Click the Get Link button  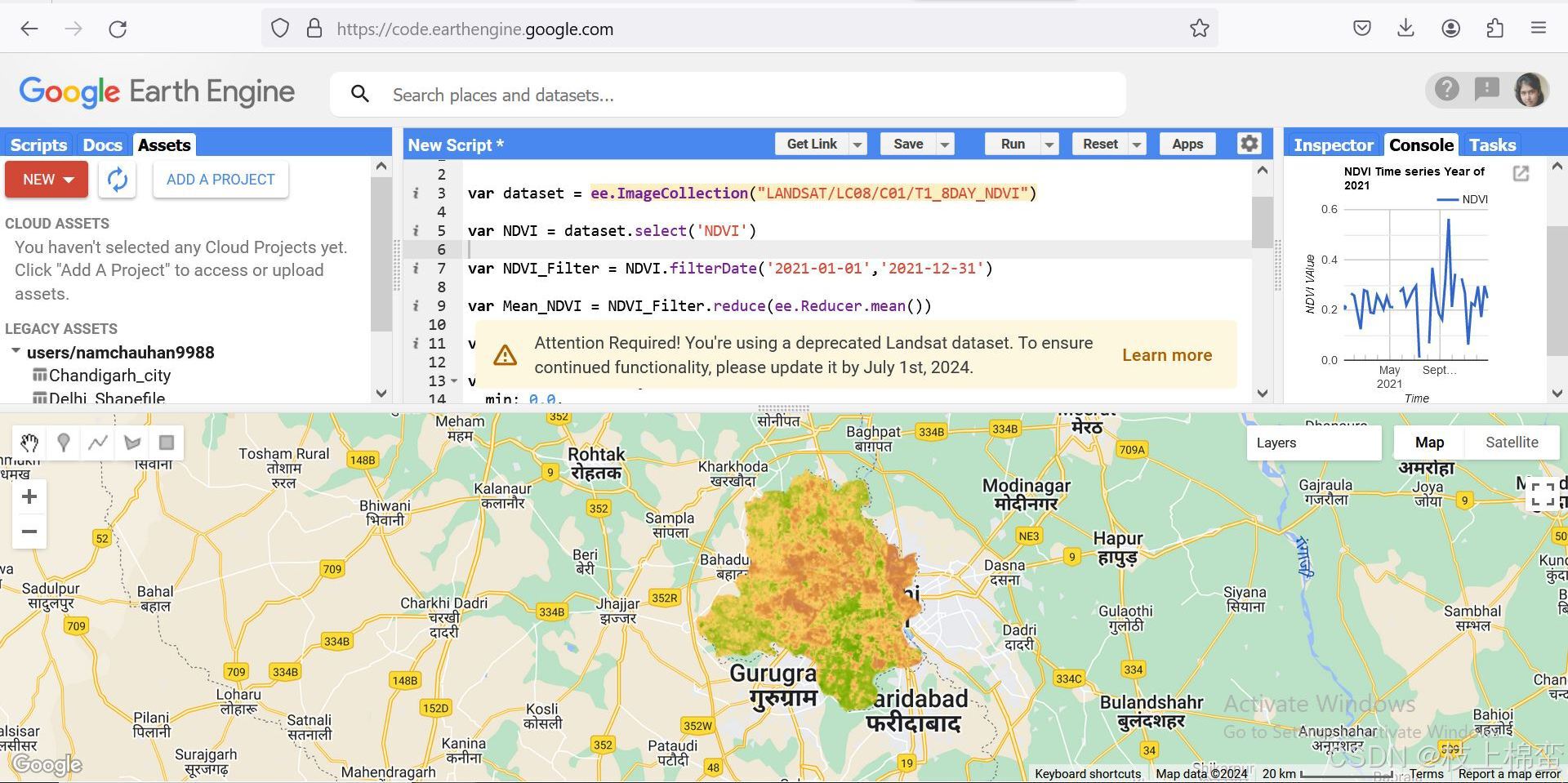pyautogui.click(x=812, y=145)
